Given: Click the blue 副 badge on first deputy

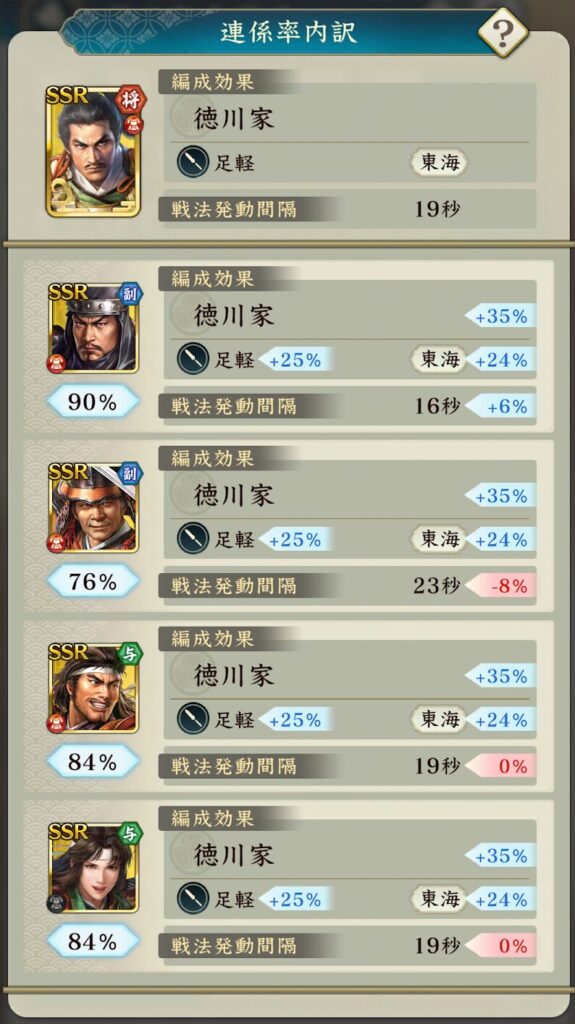Looking at the screenshot, I should click(x=130, y=293).
